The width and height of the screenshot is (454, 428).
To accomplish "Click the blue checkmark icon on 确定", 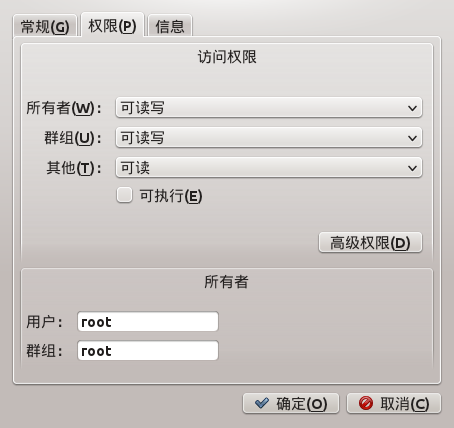I will (262, 403).
